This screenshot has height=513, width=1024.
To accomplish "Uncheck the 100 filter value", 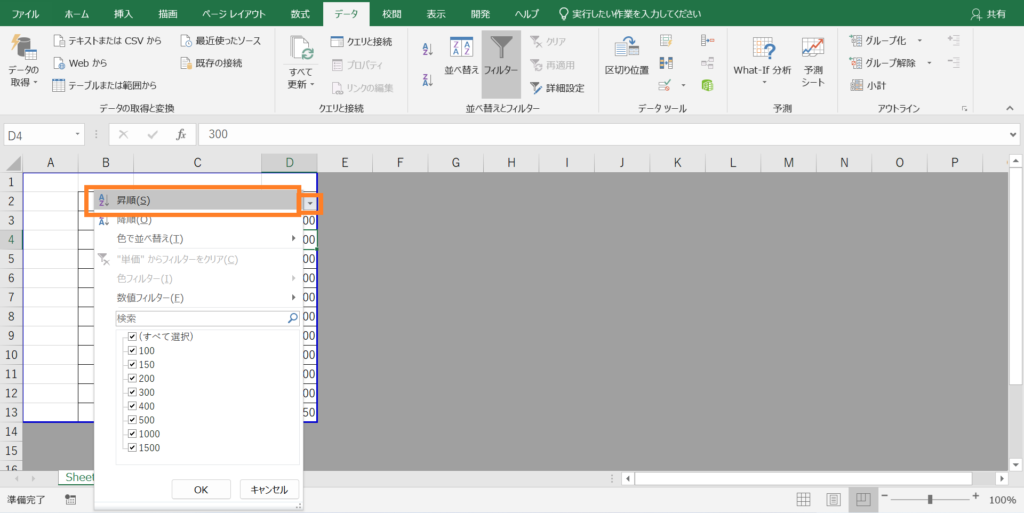I will pos(133,351).
